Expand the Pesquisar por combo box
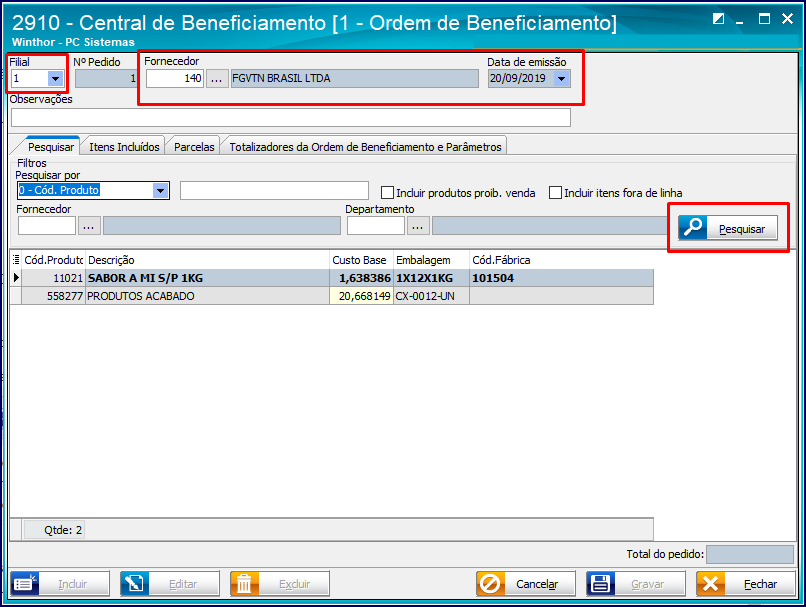 [x=160, y=191]
